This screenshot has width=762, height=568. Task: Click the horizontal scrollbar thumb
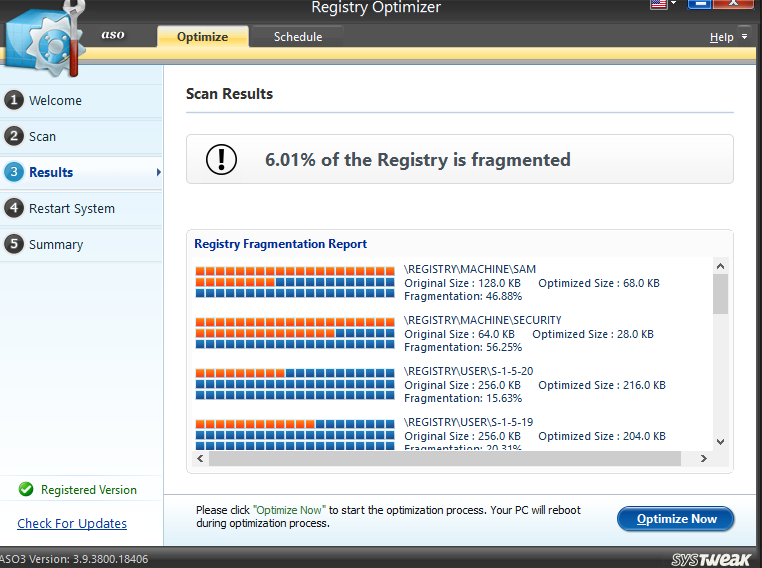[x=445, y=458]
